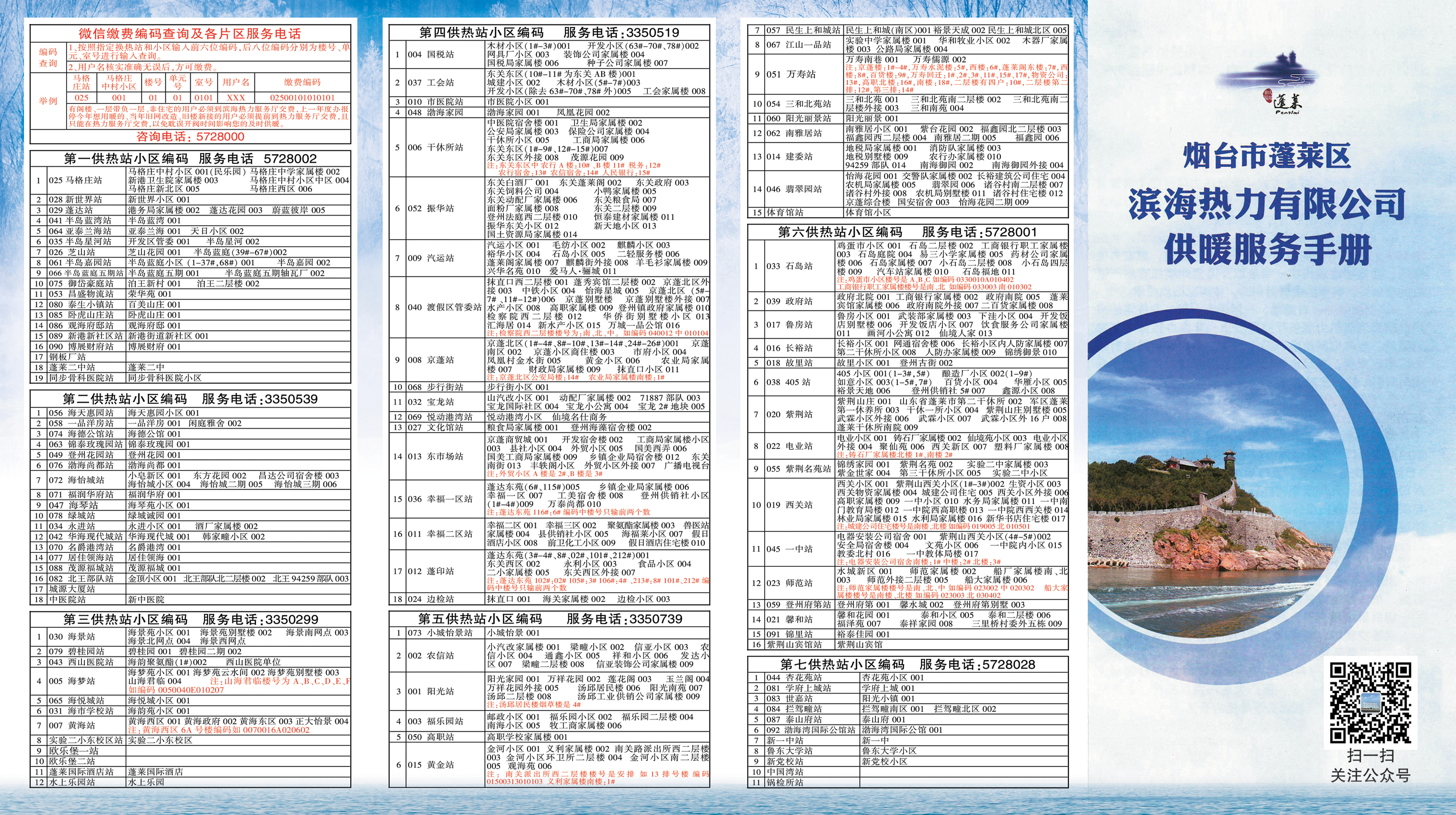
Task: Click the caption "关注公众号"
Action: coord(1370,775)
